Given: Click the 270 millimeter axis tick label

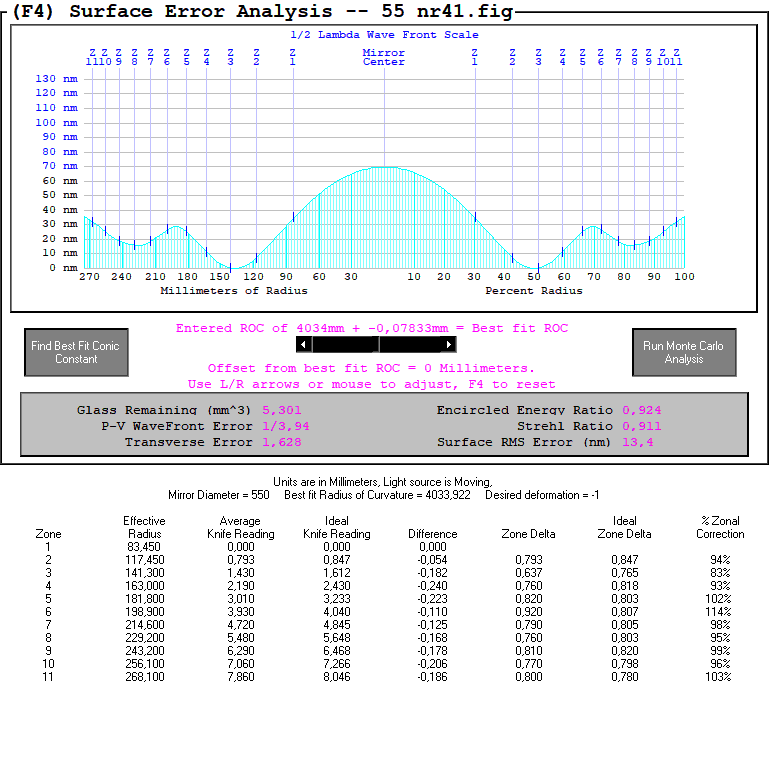Looking at the screenshot, I should 89,277.
